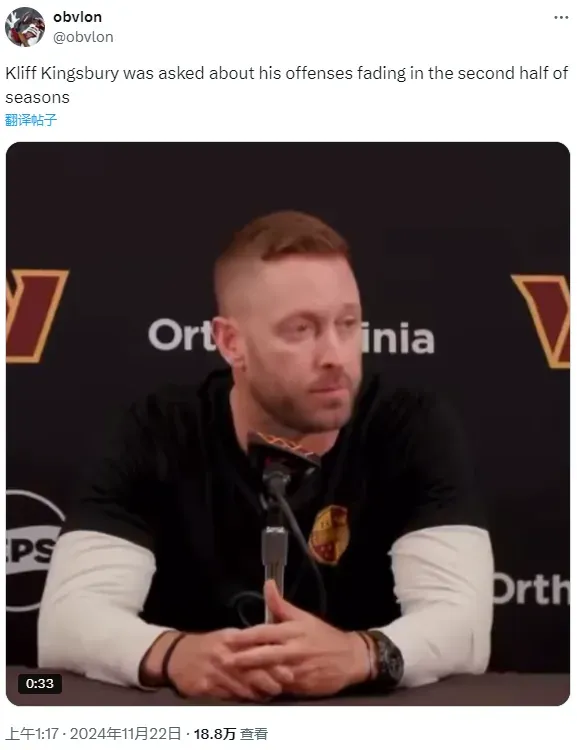This screenshot has width=577, height=750.
Task: Open obvlon's profile avatar picture
Action: click(25, 27)
